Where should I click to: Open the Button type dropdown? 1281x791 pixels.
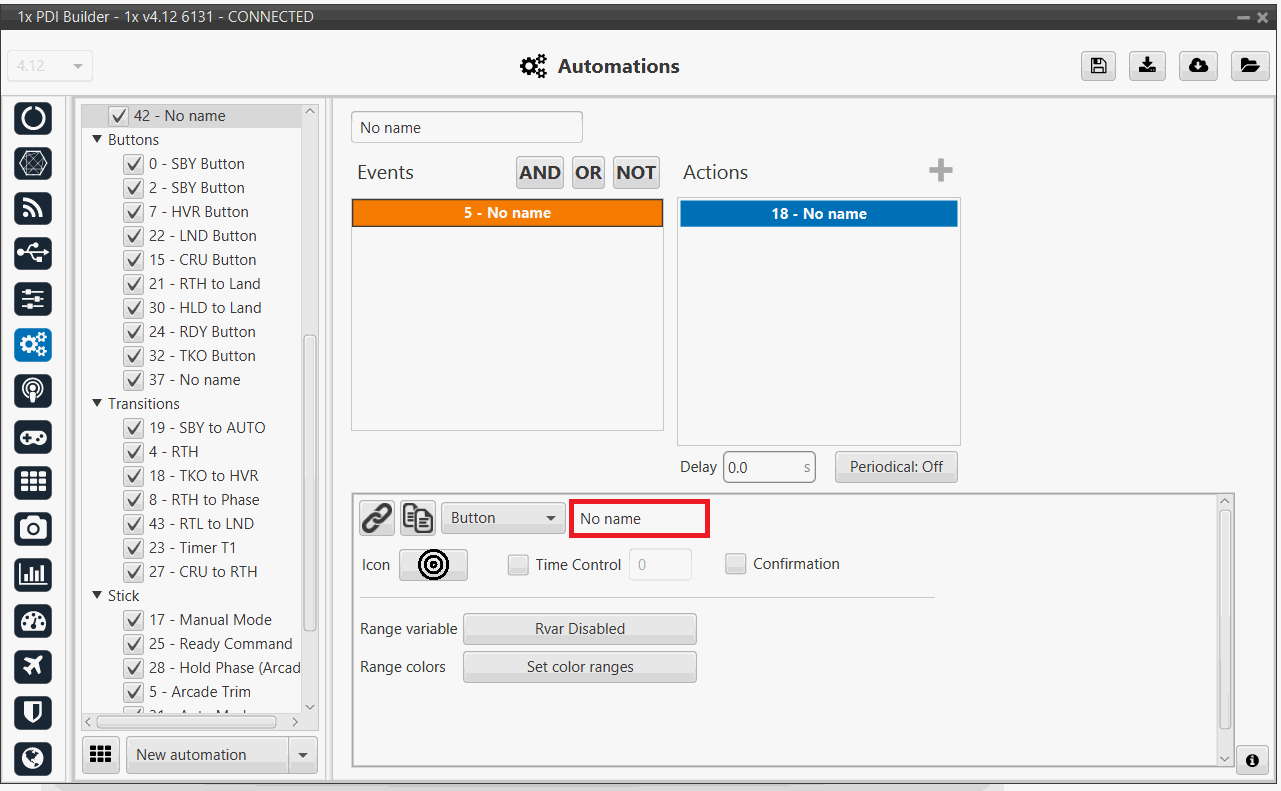coord(503,518)
